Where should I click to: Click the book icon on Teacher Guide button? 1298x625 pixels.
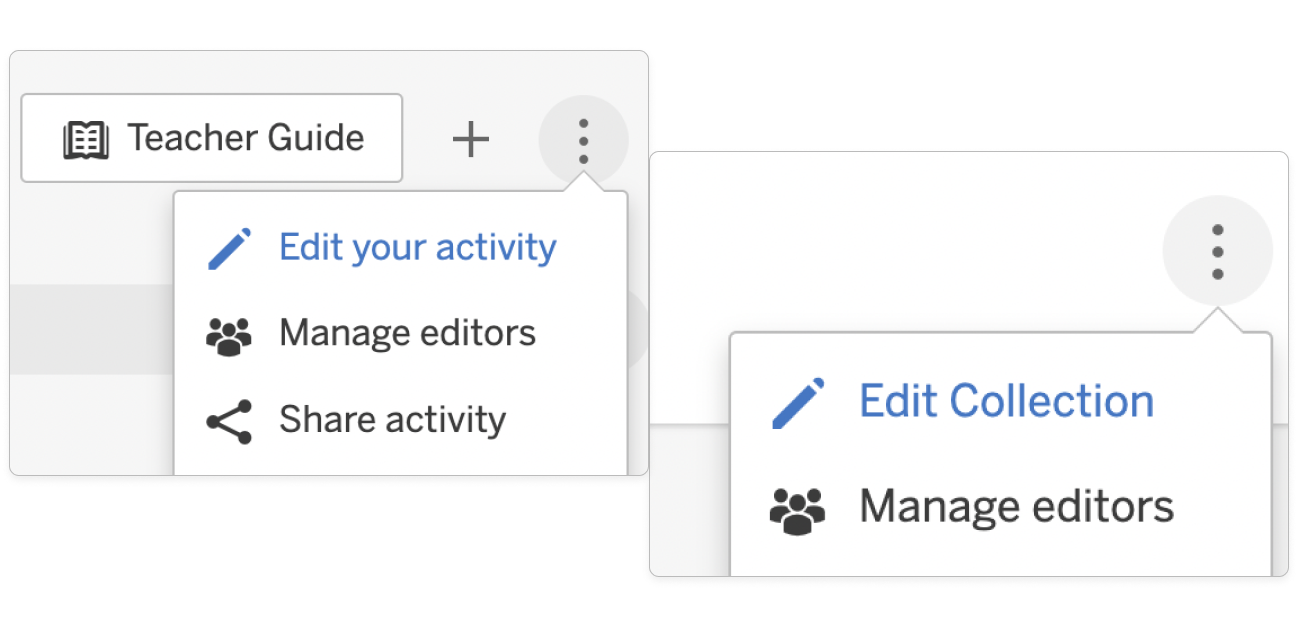coord(87,138)
